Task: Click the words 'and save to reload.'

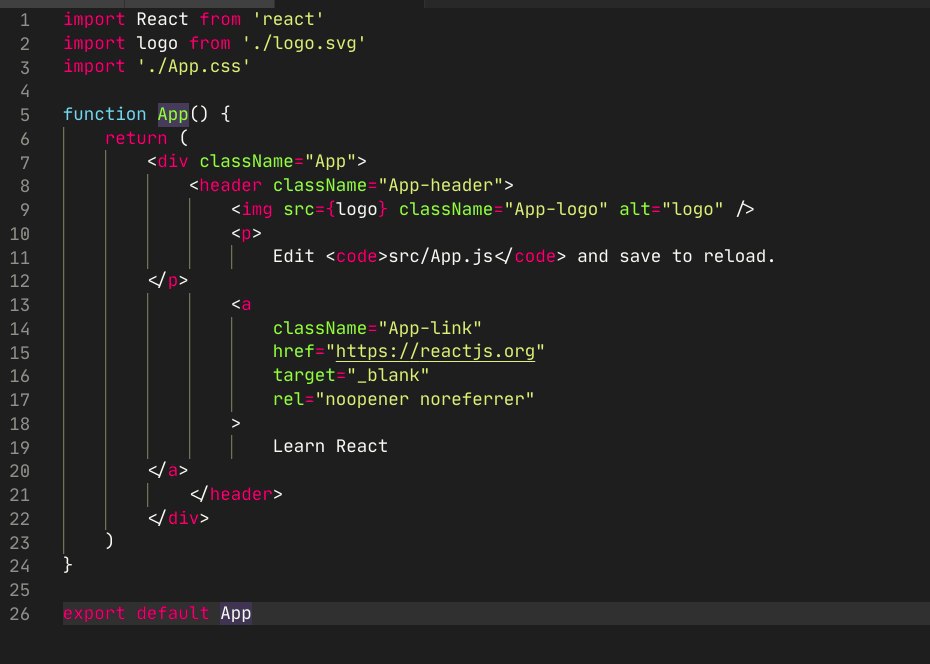Action: point(676,256)
